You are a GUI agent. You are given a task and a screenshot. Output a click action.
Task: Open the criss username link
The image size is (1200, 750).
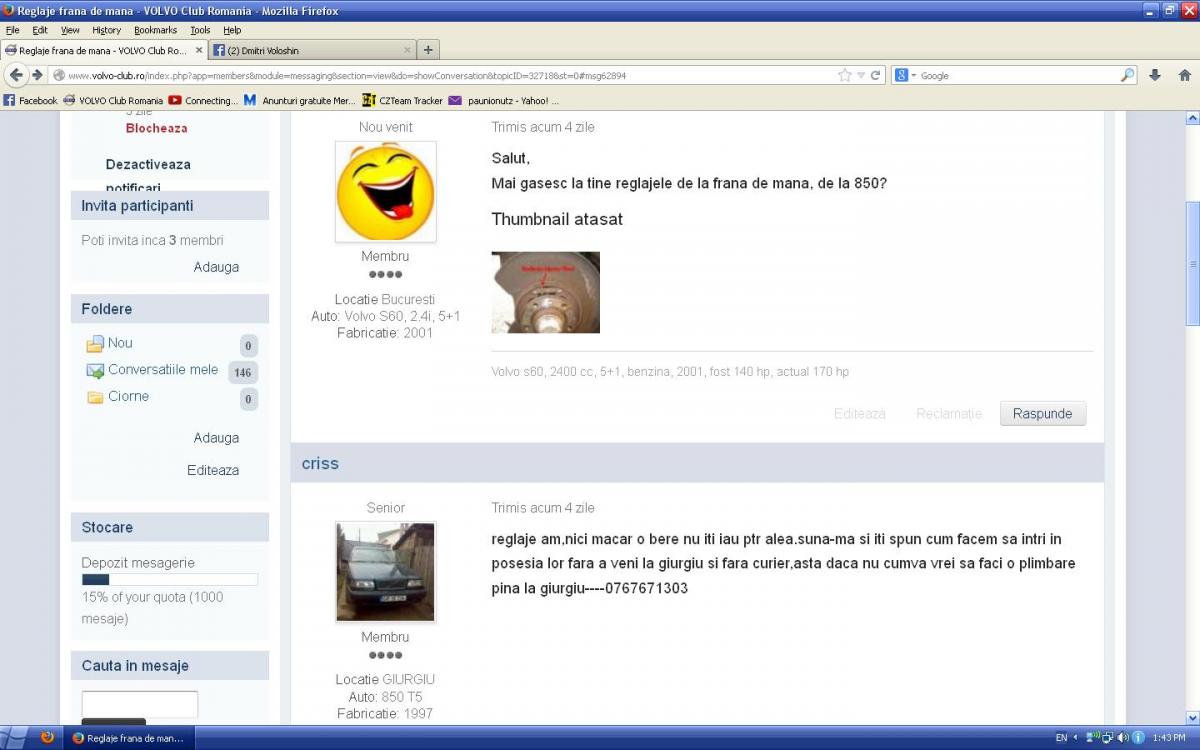pyautogui.click(x=320, y=463)
